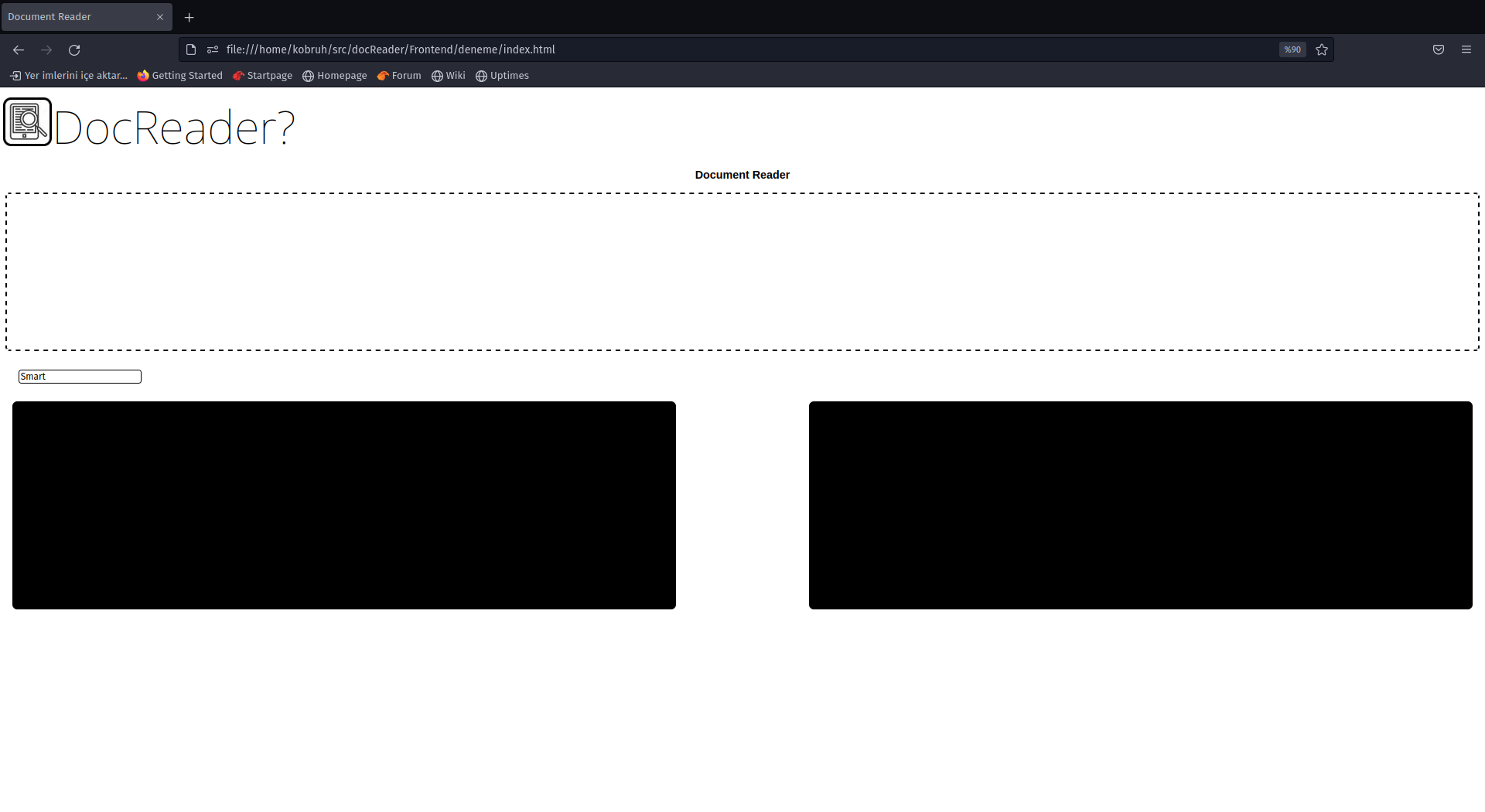Save the page to Pocket
This screenshot has width=1485, height=812.
[1439, 49]
